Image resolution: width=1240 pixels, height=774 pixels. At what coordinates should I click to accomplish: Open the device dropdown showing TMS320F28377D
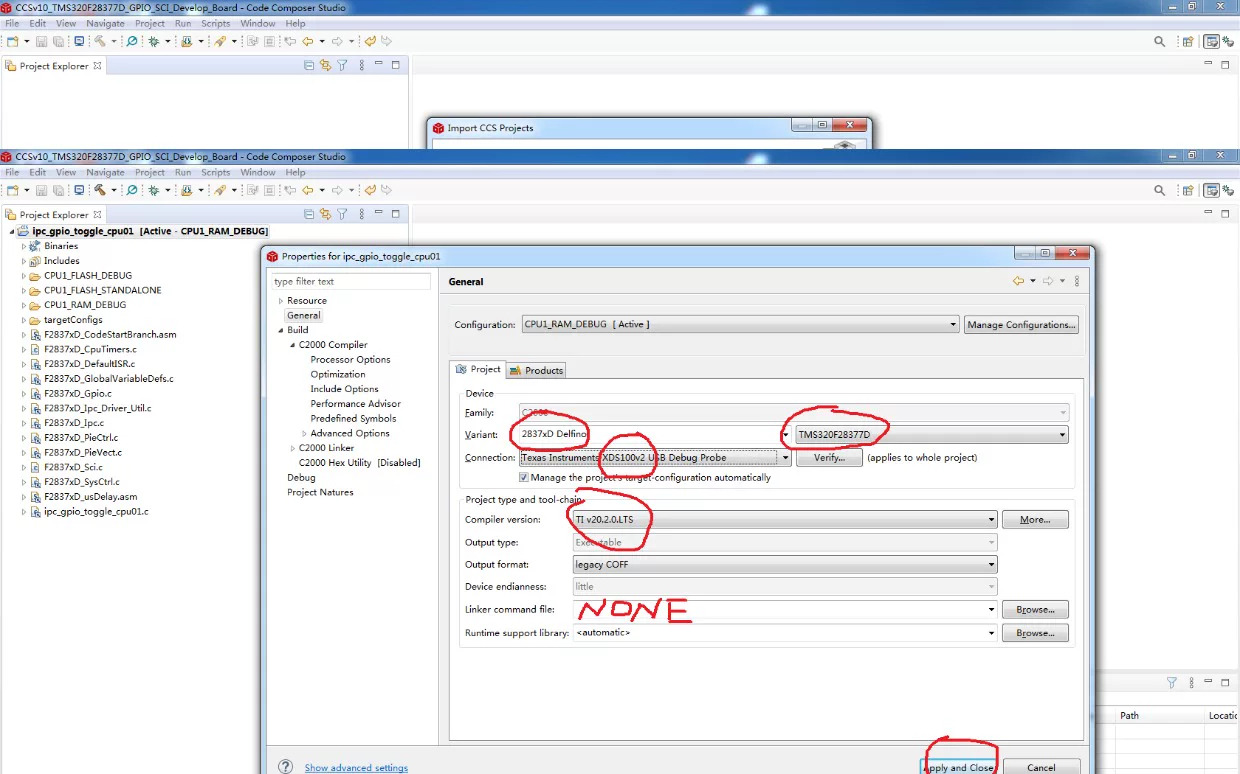[x=932, y=435]
